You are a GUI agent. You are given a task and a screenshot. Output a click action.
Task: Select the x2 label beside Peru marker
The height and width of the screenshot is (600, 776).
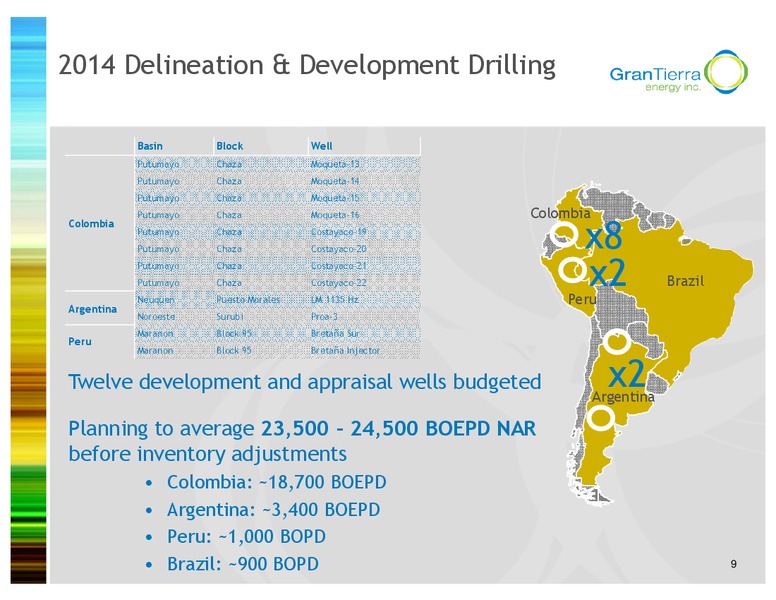coord(608,273)
